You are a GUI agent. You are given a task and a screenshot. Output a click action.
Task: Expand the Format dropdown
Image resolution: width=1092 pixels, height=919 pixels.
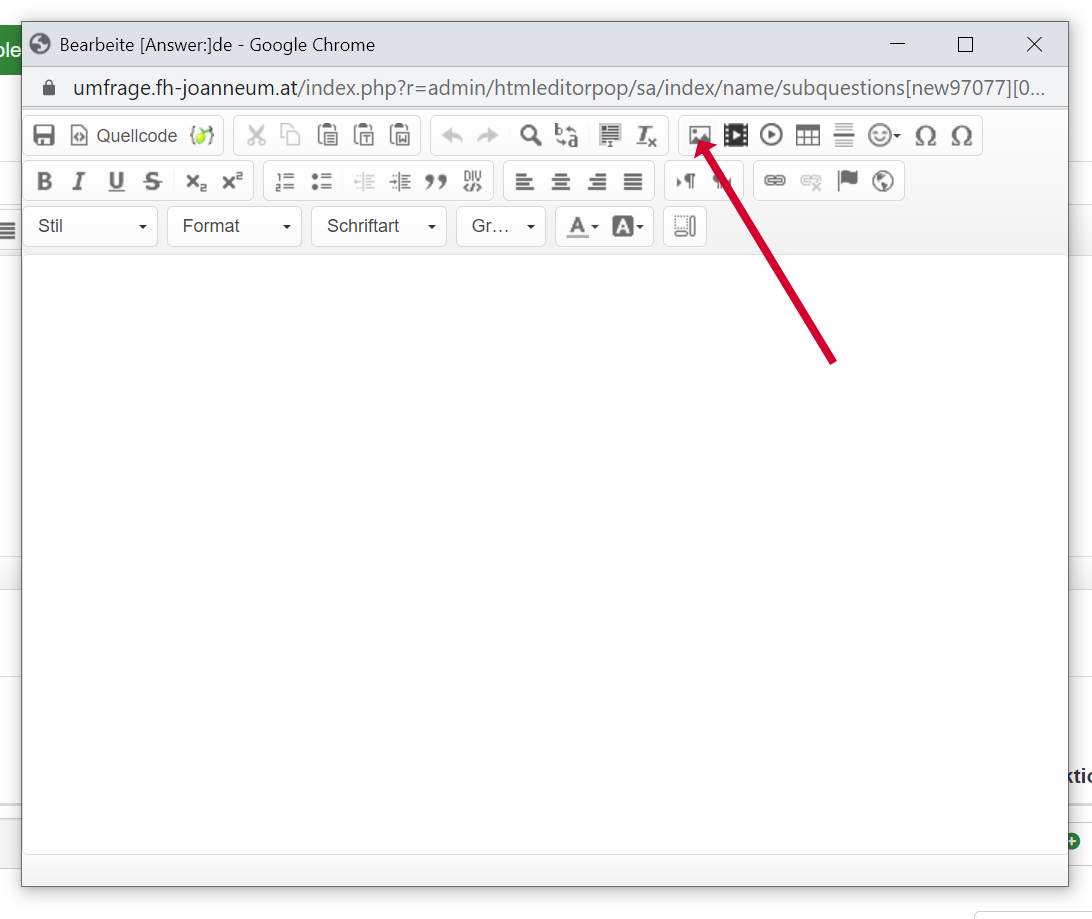235,226
